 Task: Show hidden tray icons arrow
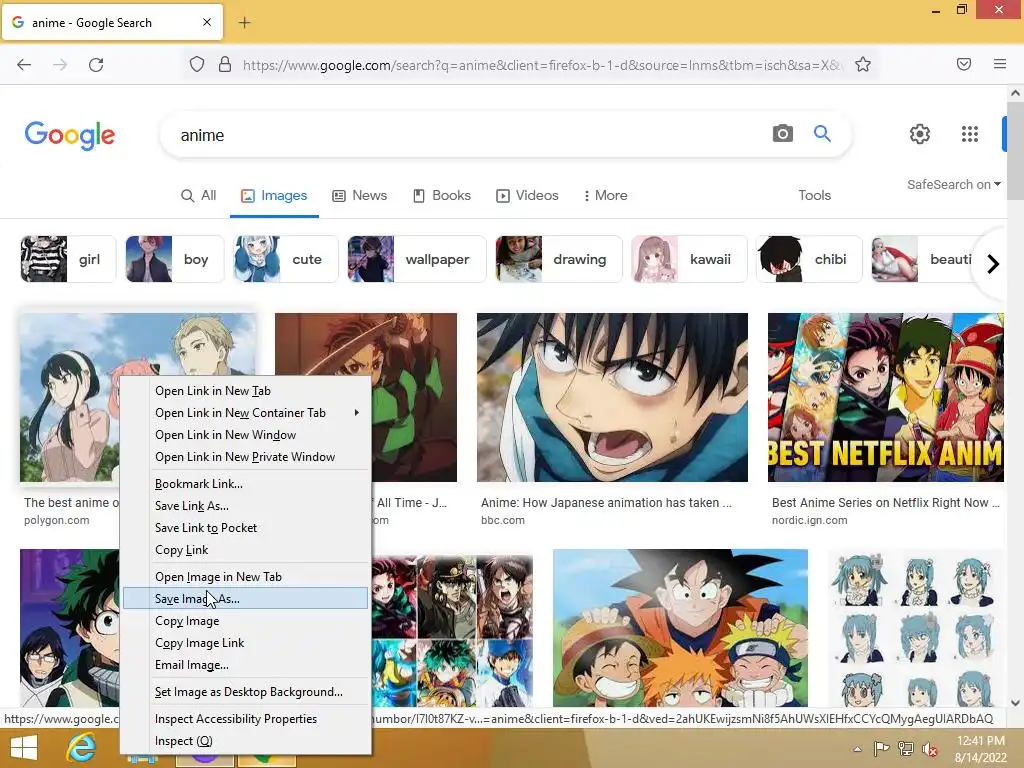coord(857,749)
